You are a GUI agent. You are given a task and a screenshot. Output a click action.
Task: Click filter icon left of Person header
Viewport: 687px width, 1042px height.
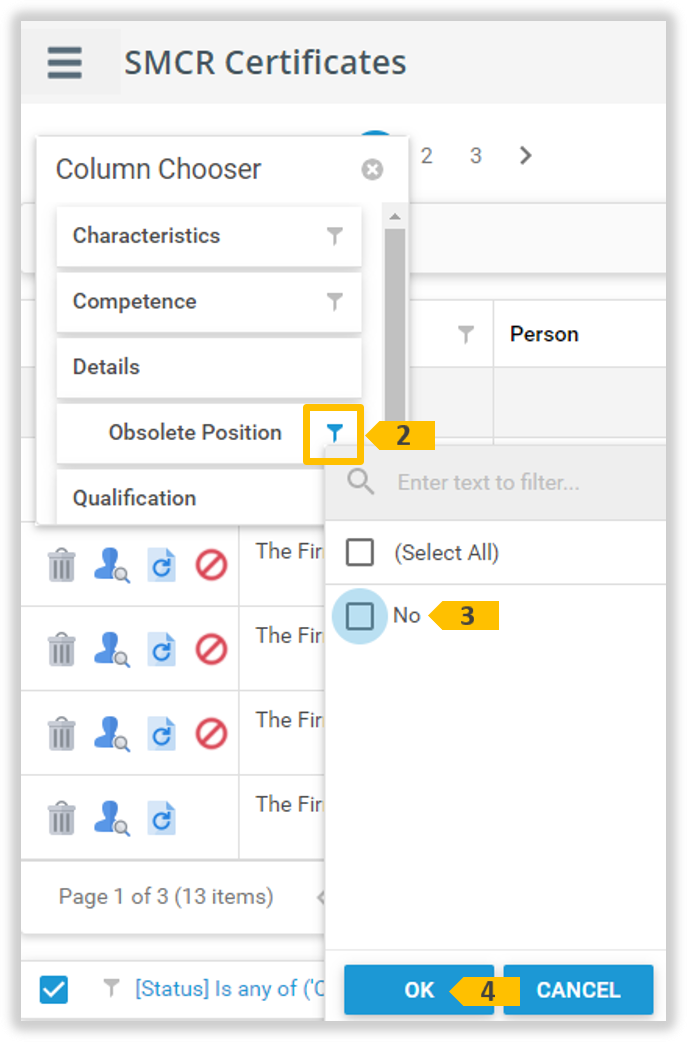[466, 334]
